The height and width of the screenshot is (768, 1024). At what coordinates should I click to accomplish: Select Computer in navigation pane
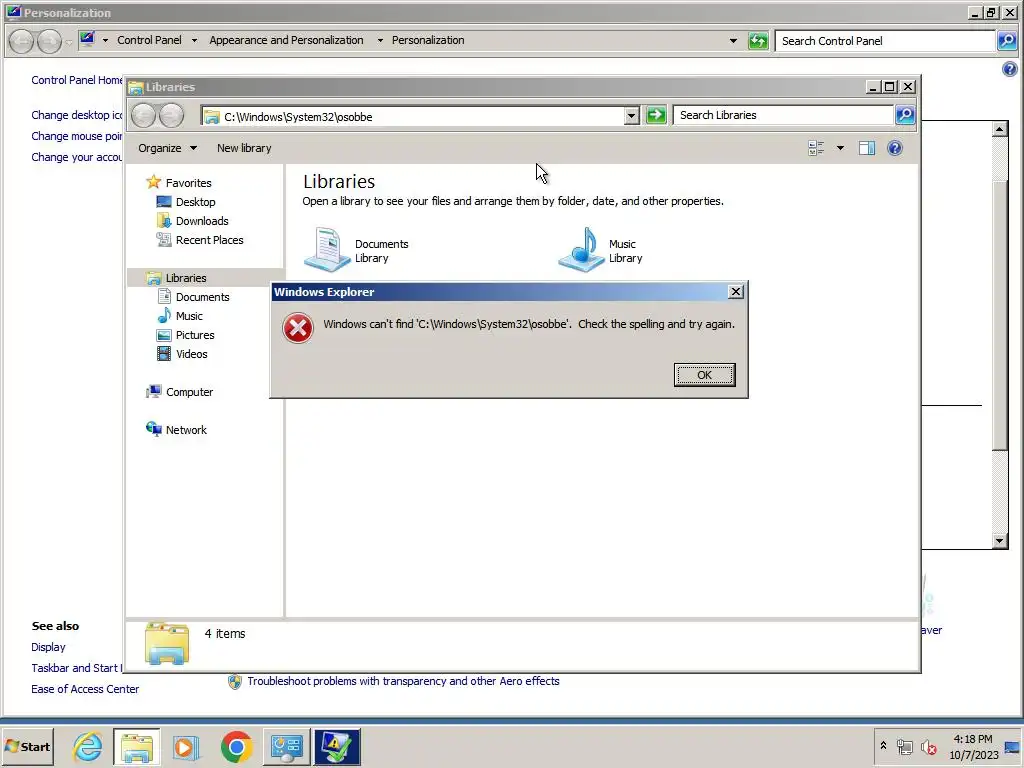[180, 392]
